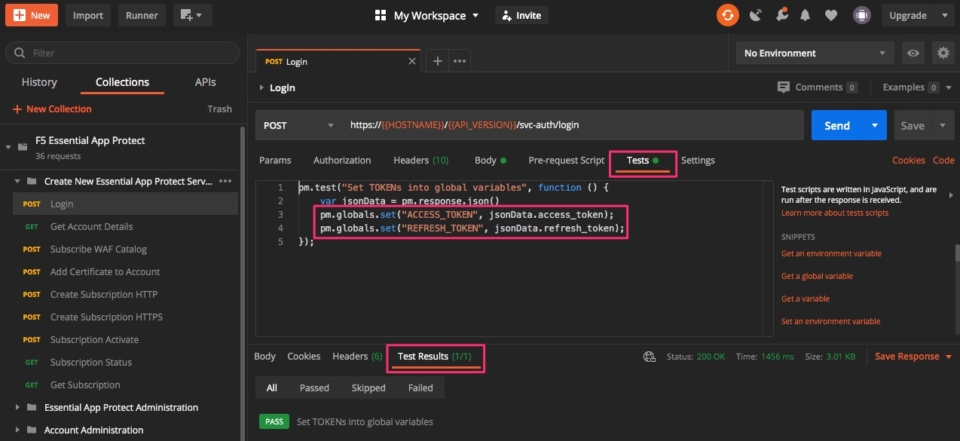Open the My Workspace dropdown
Image resolution: width=960 pixels, height=441 pixels.
(436, 15)
